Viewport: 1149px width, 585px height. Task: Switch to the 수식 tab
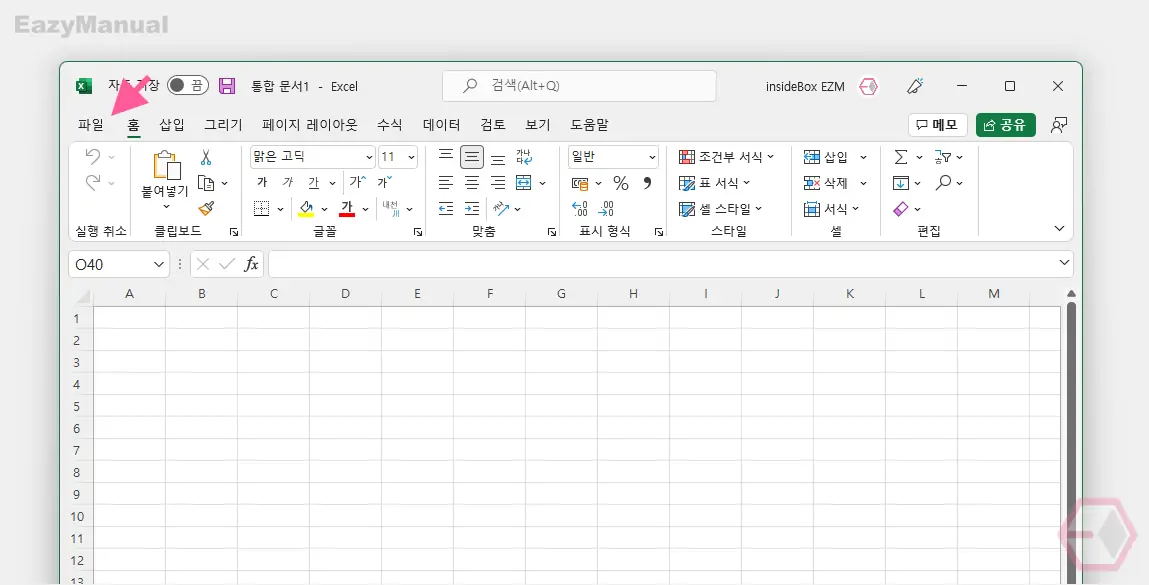390,125
